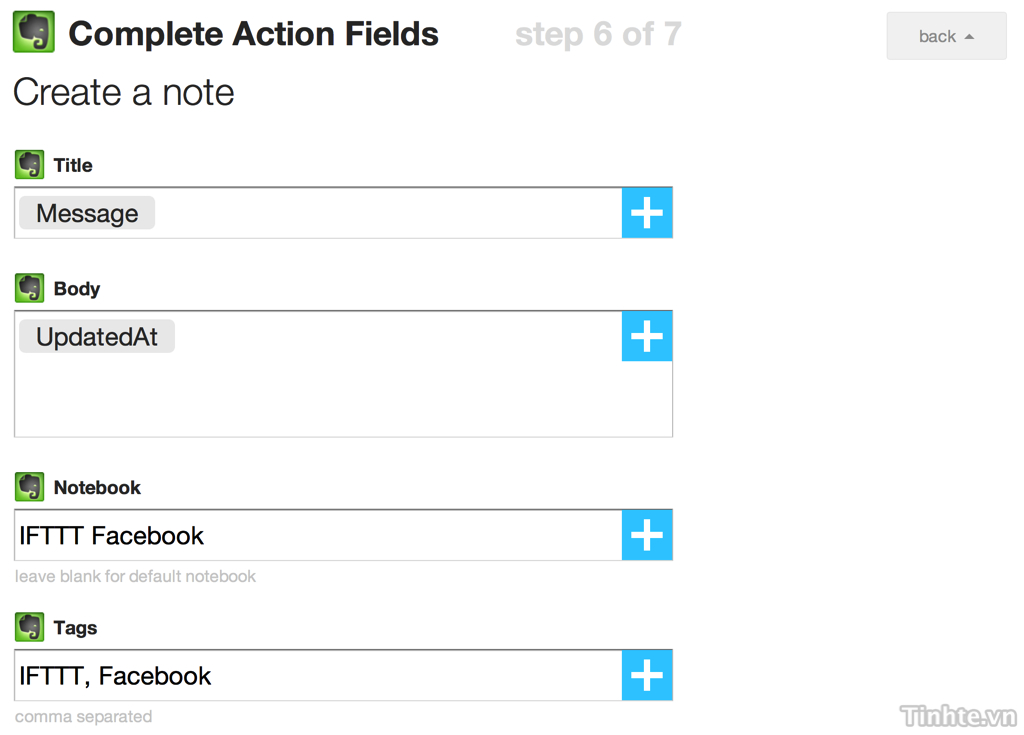Open ingredient picker for Notebook field
The height and width of the screenshot is (735, 1024).
pos(647,535)
